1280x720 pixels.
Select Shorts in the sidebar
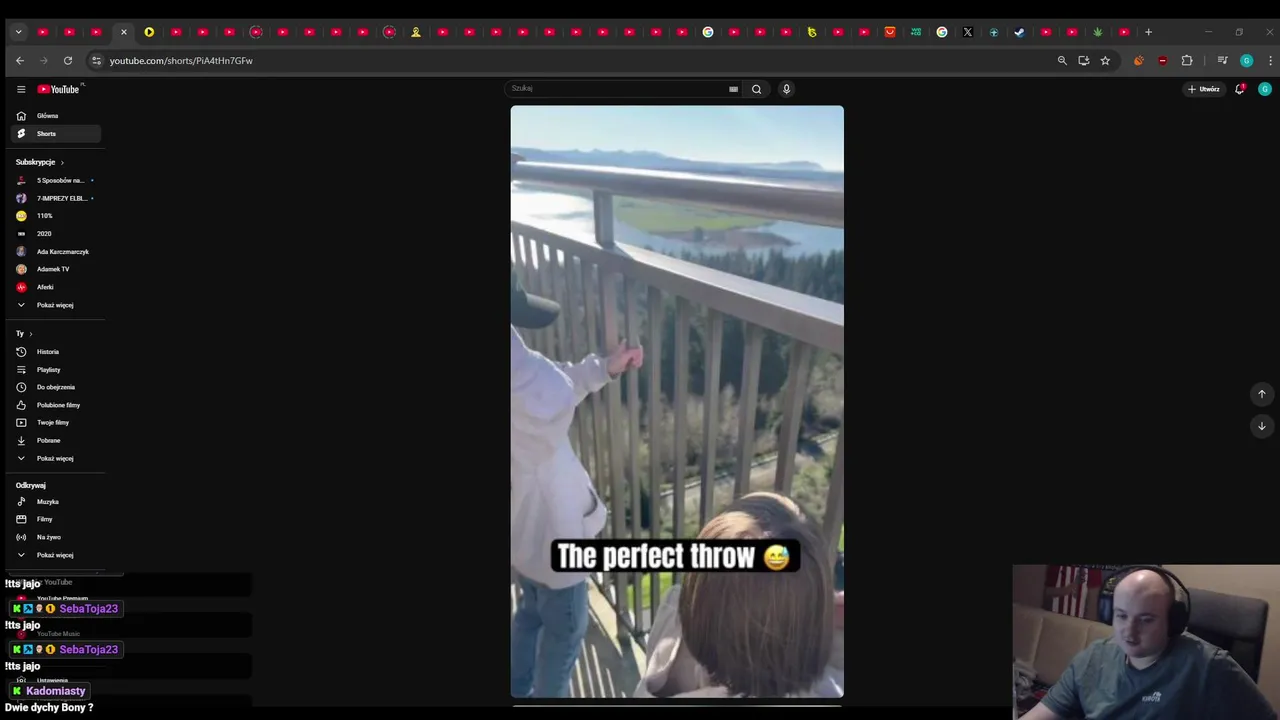(56, 134)
